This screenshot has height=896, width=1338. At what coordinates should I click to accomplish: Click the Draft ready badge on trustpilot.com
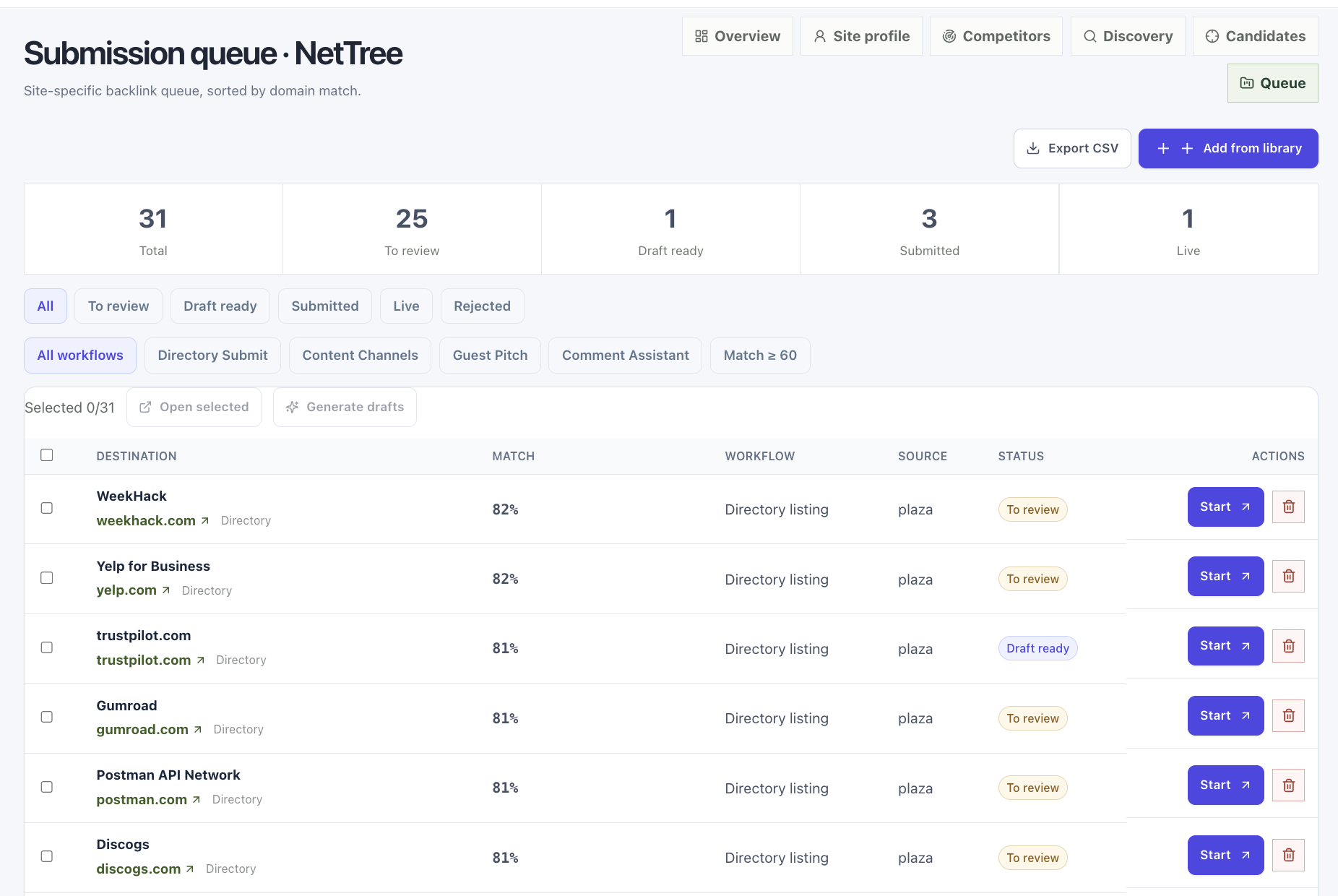(x=1037, y=648)
